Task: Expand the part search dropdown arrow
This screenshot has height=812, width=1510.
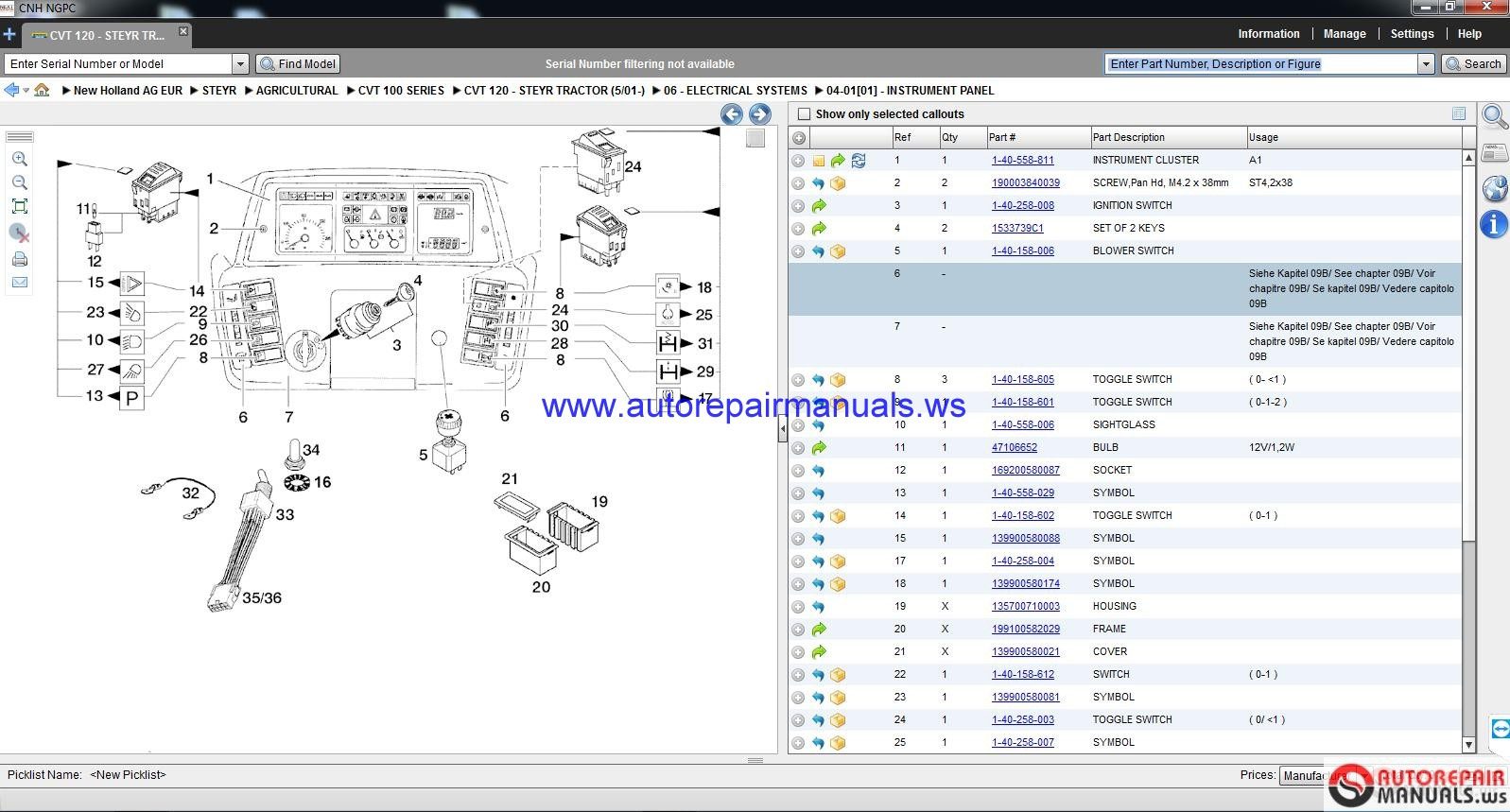Action: click(x=1426, y=63)
